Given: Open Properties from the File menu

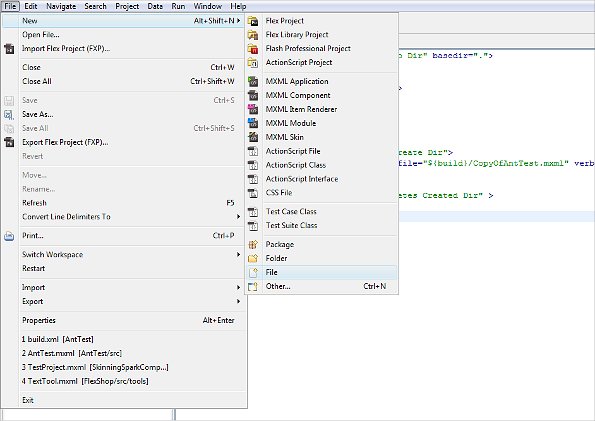Looking at the screenshot, I should pyautogui.click(x=124, y=320).
